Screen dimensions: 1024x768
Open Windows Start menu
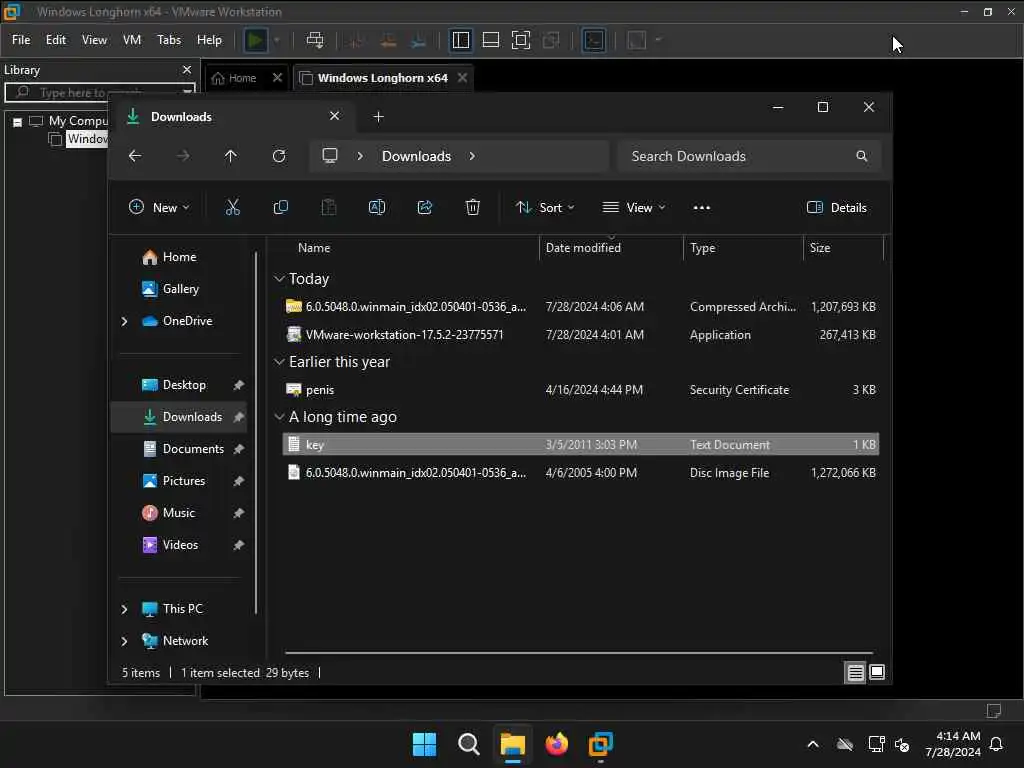pos(424,744)
